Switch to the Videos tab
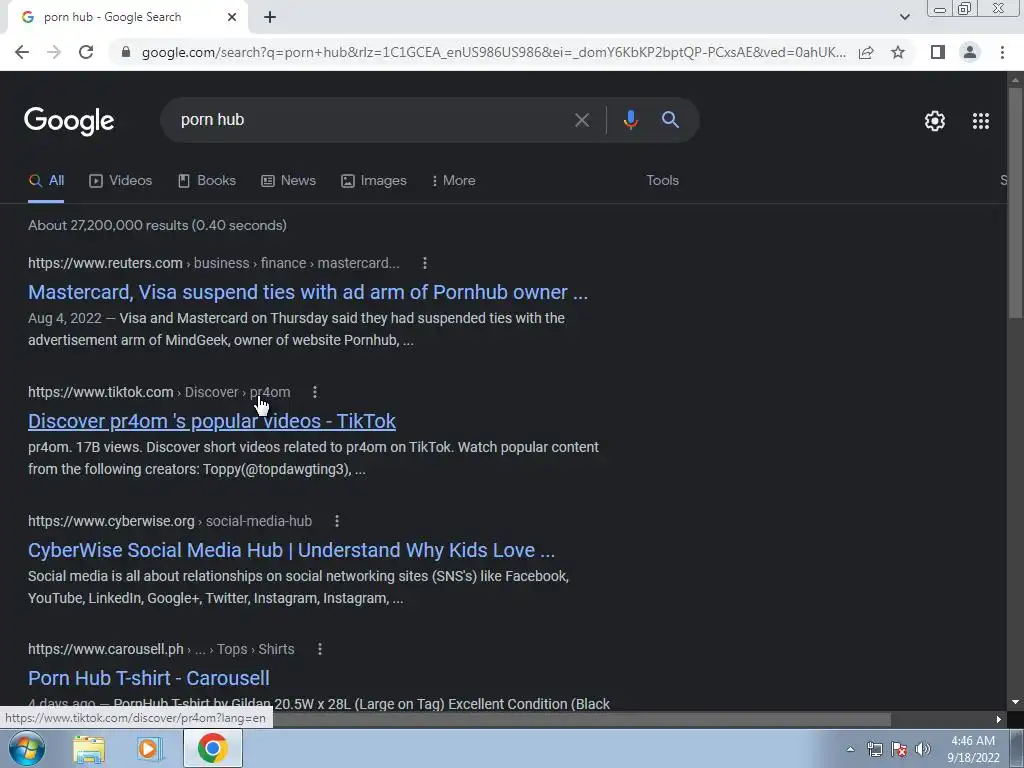1024x768 pixels. click(121, 181)
